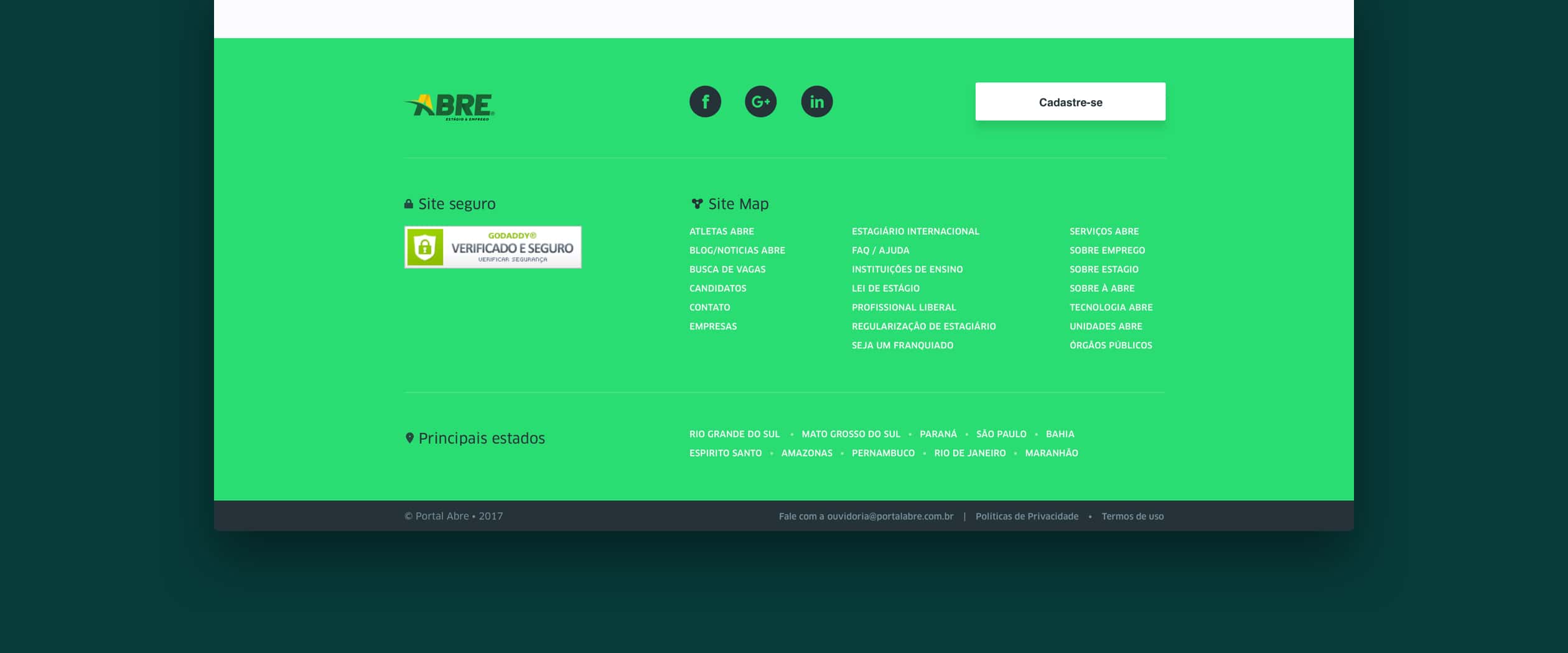Open the LinkedIn social icon
Viewport: 1568px width, 653px height.
pyautogui.click(x=816, y=101)
